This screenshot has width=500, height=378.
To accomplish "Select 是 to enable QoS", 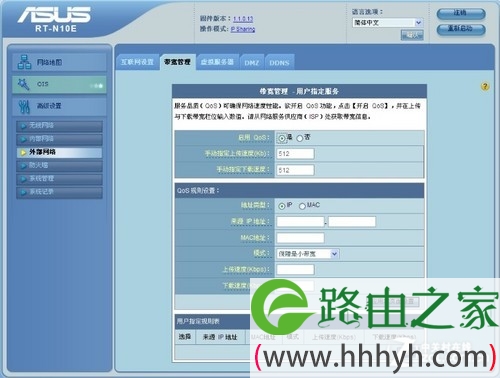I will coord(282,138).
